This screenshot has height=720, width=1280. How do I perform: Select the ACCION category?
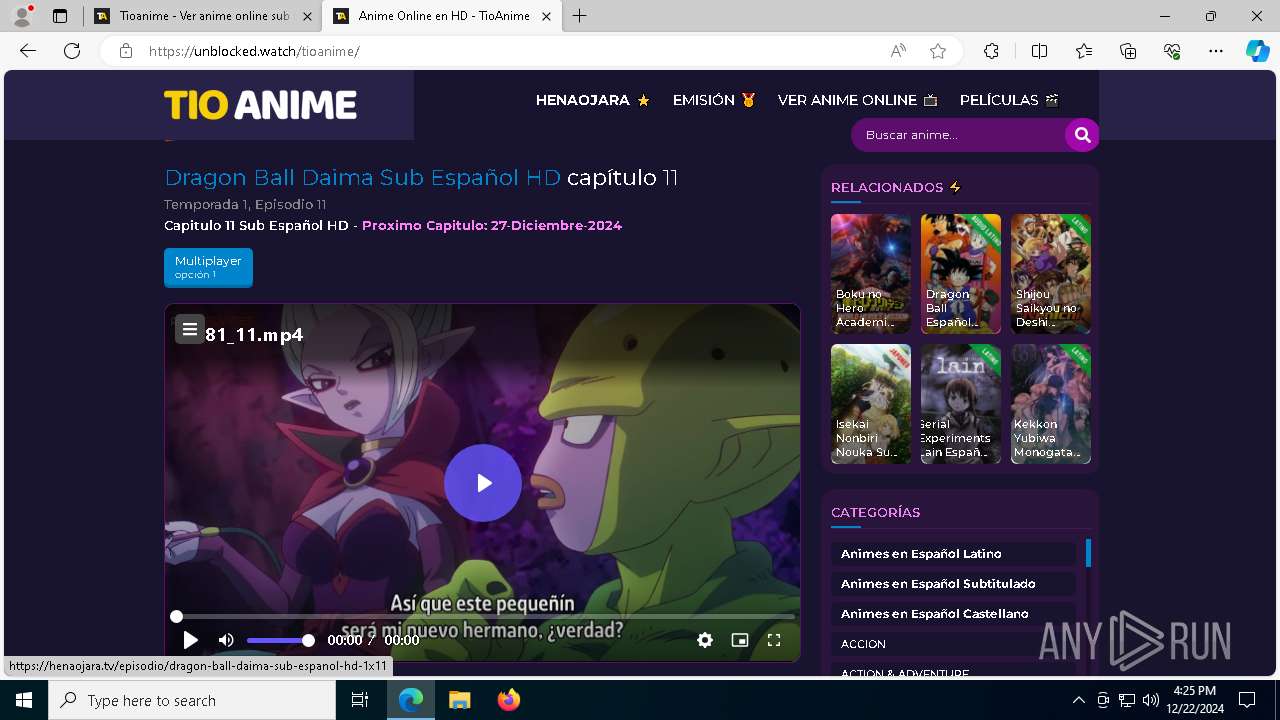click(953, 644)
